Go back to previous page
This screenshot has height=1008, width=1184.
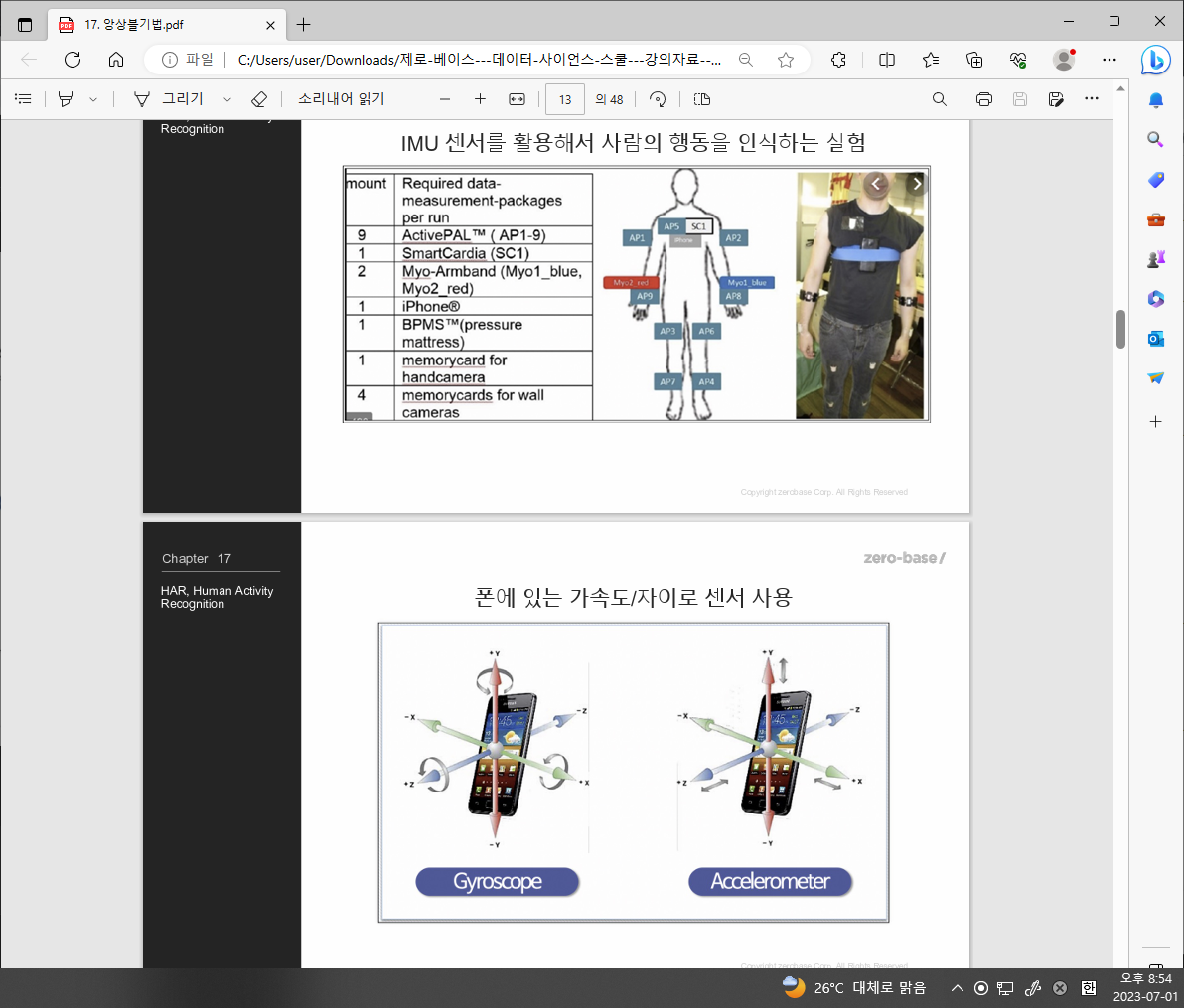pos(30,60)
